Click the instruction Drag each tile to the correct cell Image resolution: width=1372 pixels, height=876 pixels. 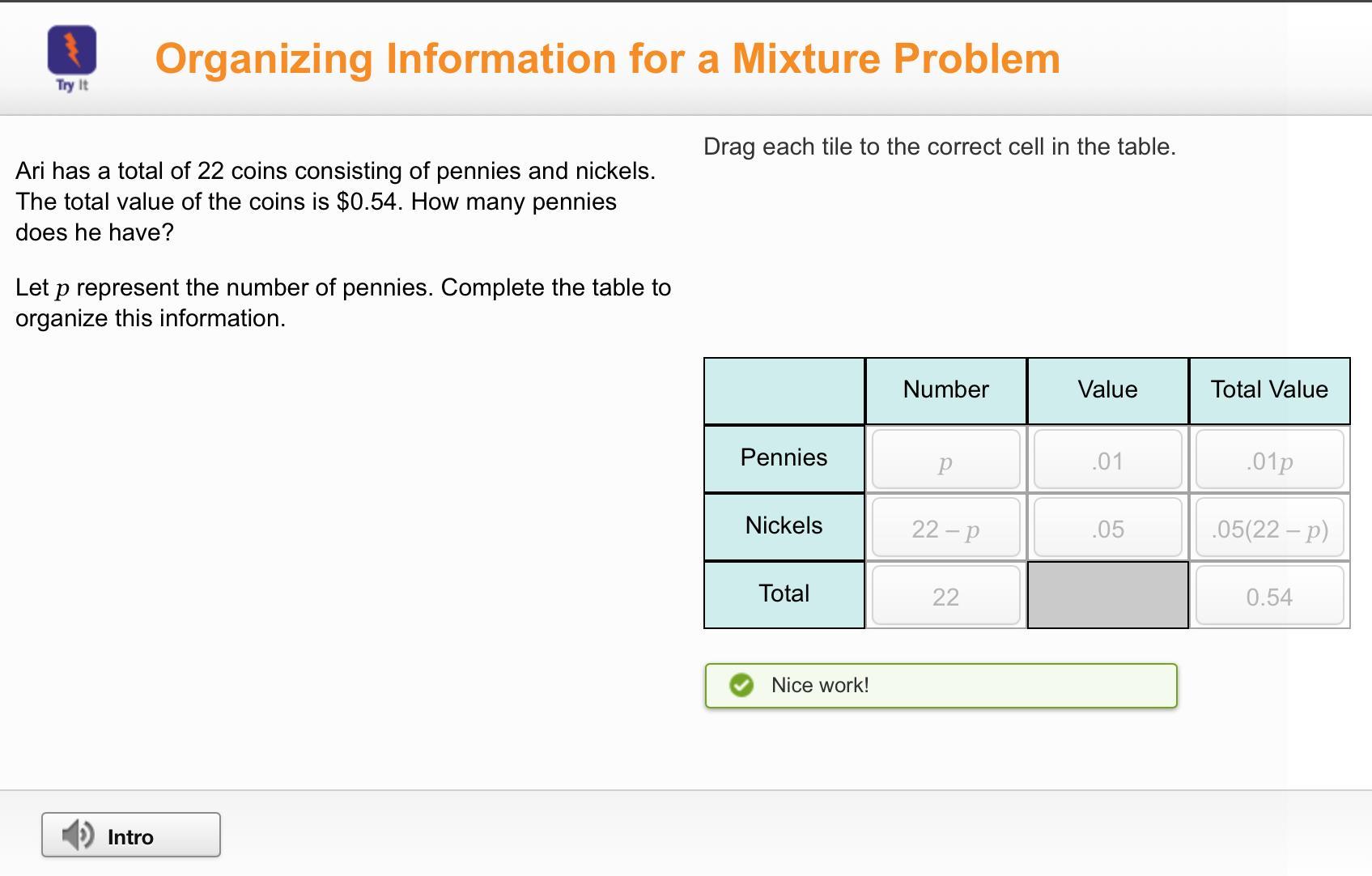pos(940,147)
